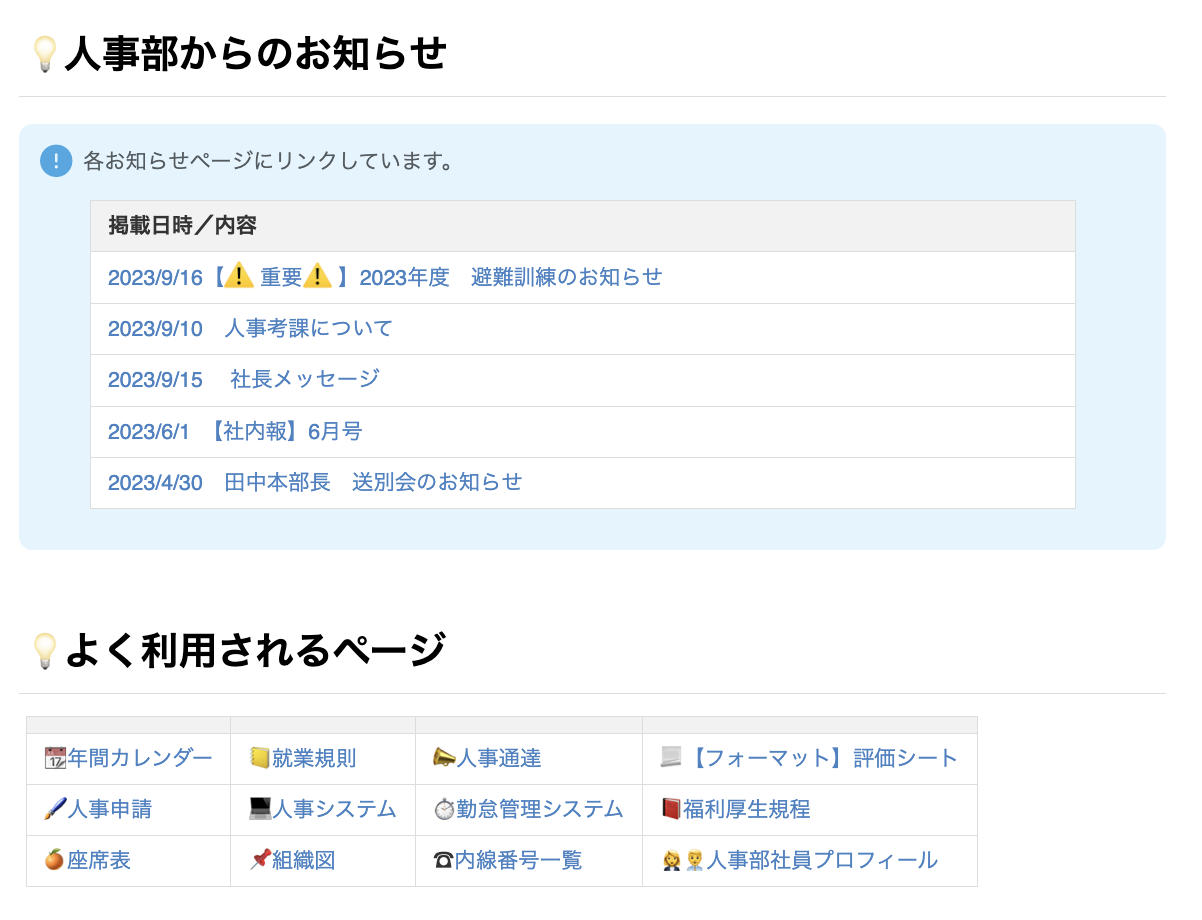Open the 人事申請 page link

pos(110,810)
